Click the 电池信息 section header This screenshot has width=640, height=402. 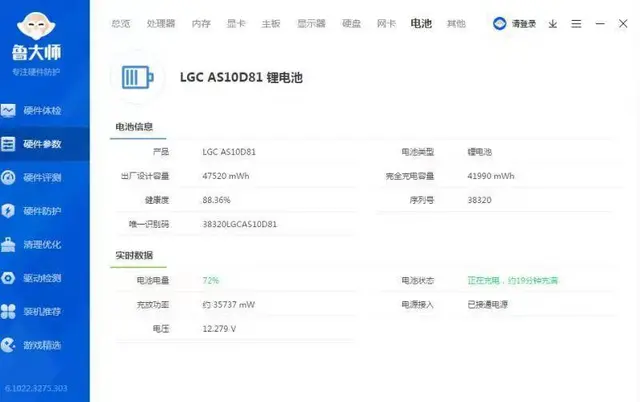tap(134, 127)
